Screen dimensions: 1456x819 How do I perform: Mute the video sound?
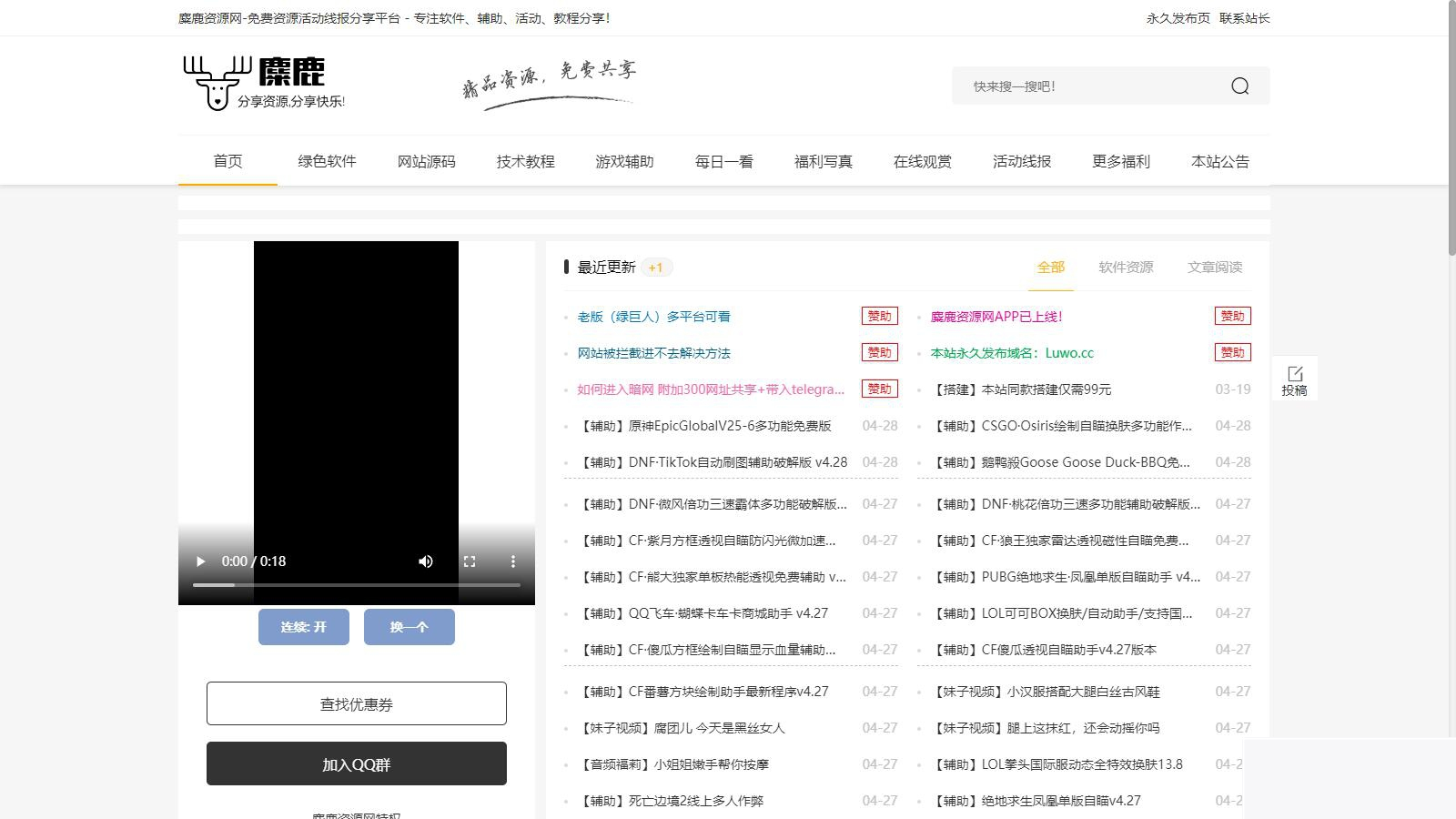coord(425,561)
